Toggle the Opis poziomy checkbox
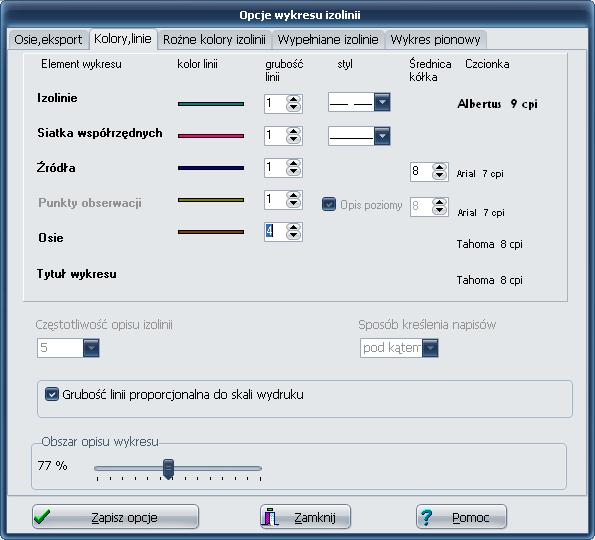 point(329,204)
